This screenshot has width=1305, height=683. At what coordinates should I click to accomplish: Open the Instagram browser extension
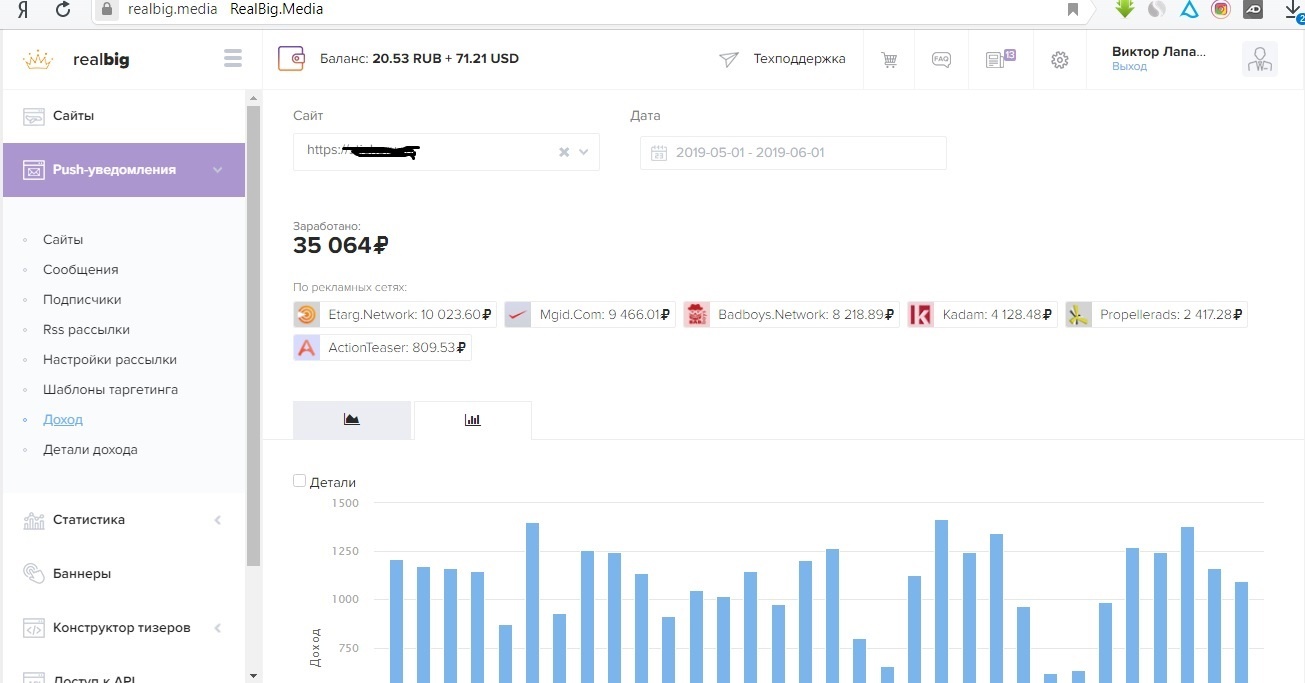pyautogui.click(x=1221, y=10)
